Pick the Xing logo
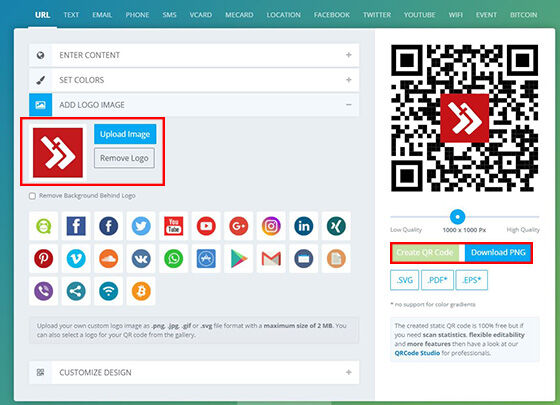 [x=336, y=226]
